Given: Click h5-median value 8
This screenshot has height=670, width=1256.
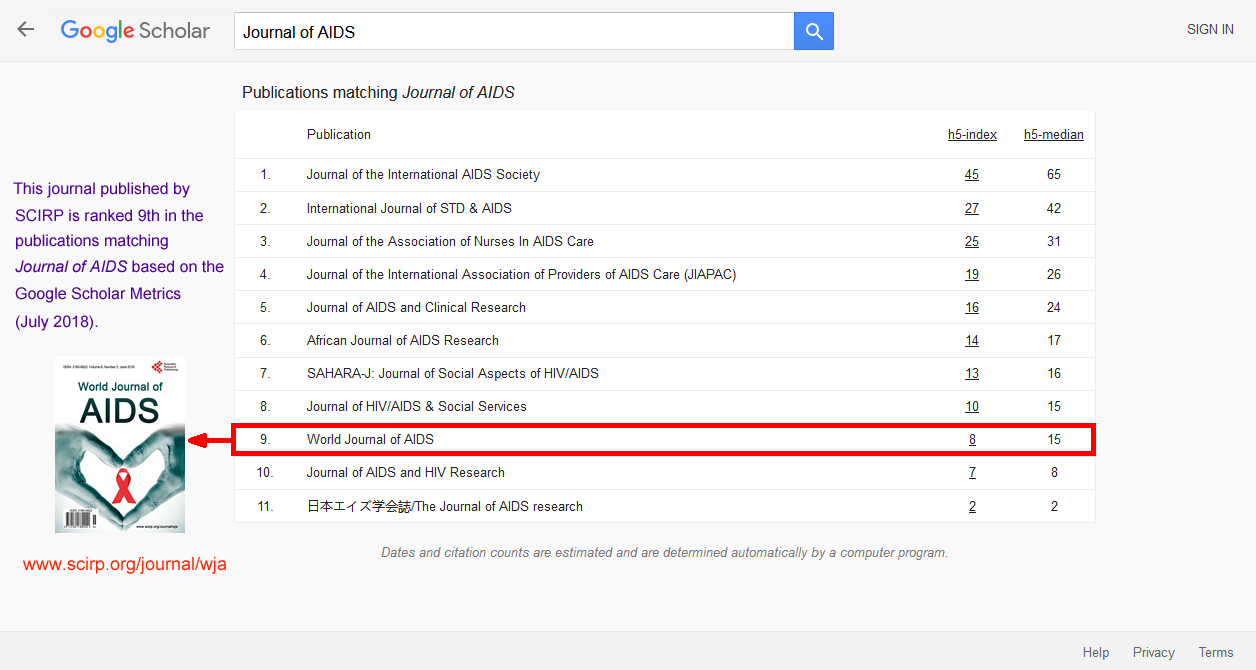Looking at the screenshot, I should point(1054,473).
